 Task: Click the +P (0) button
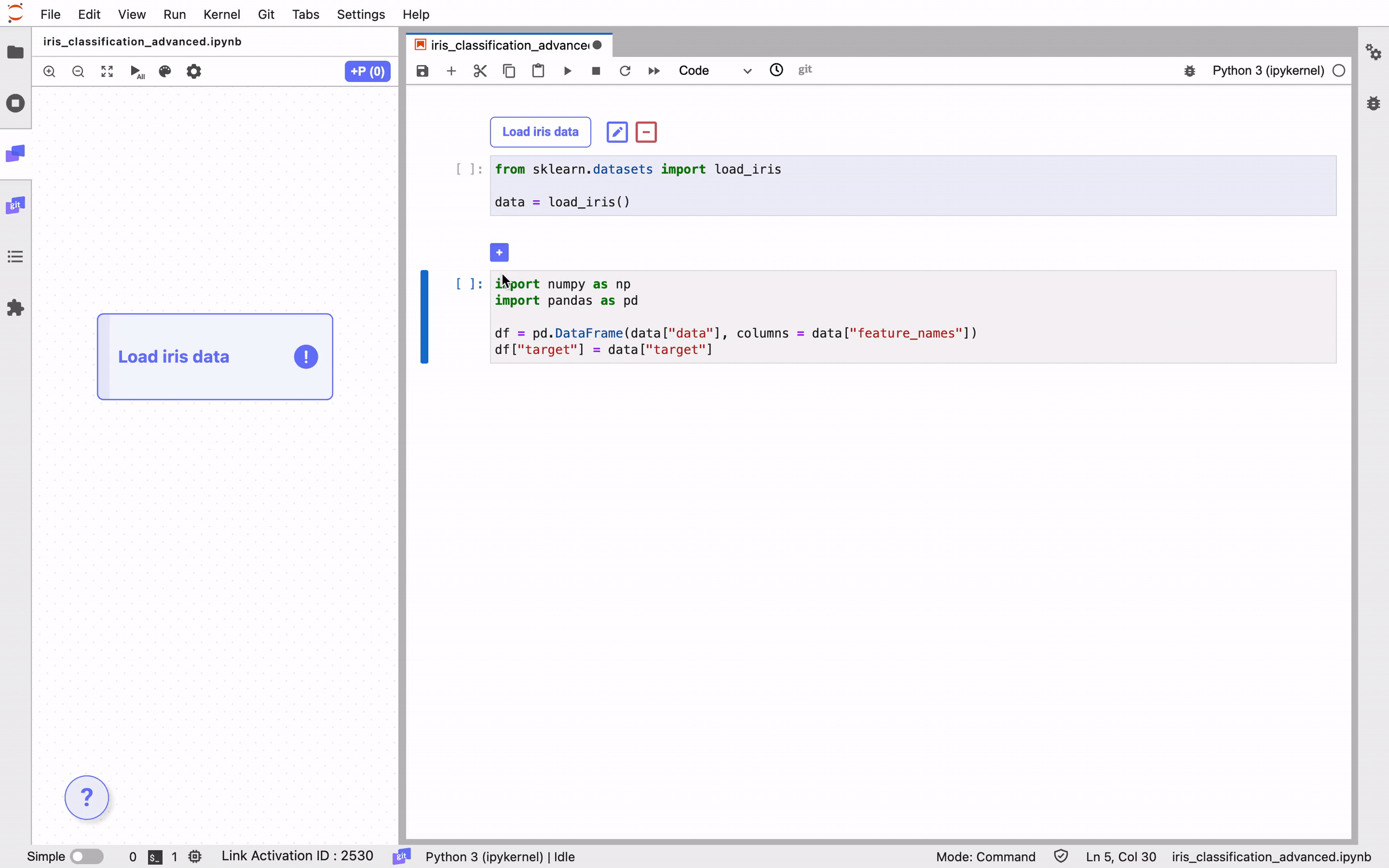point(367,71)
